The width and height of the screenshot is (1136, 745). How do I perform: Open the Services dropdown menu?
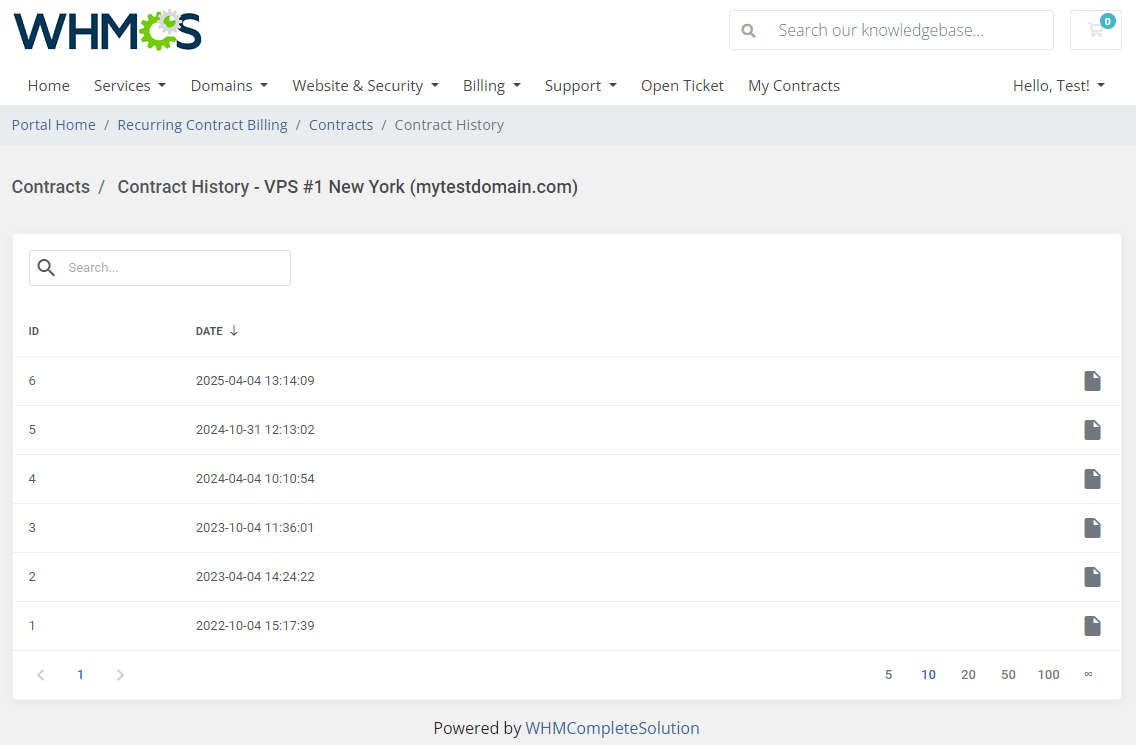(x=129, y=85)
